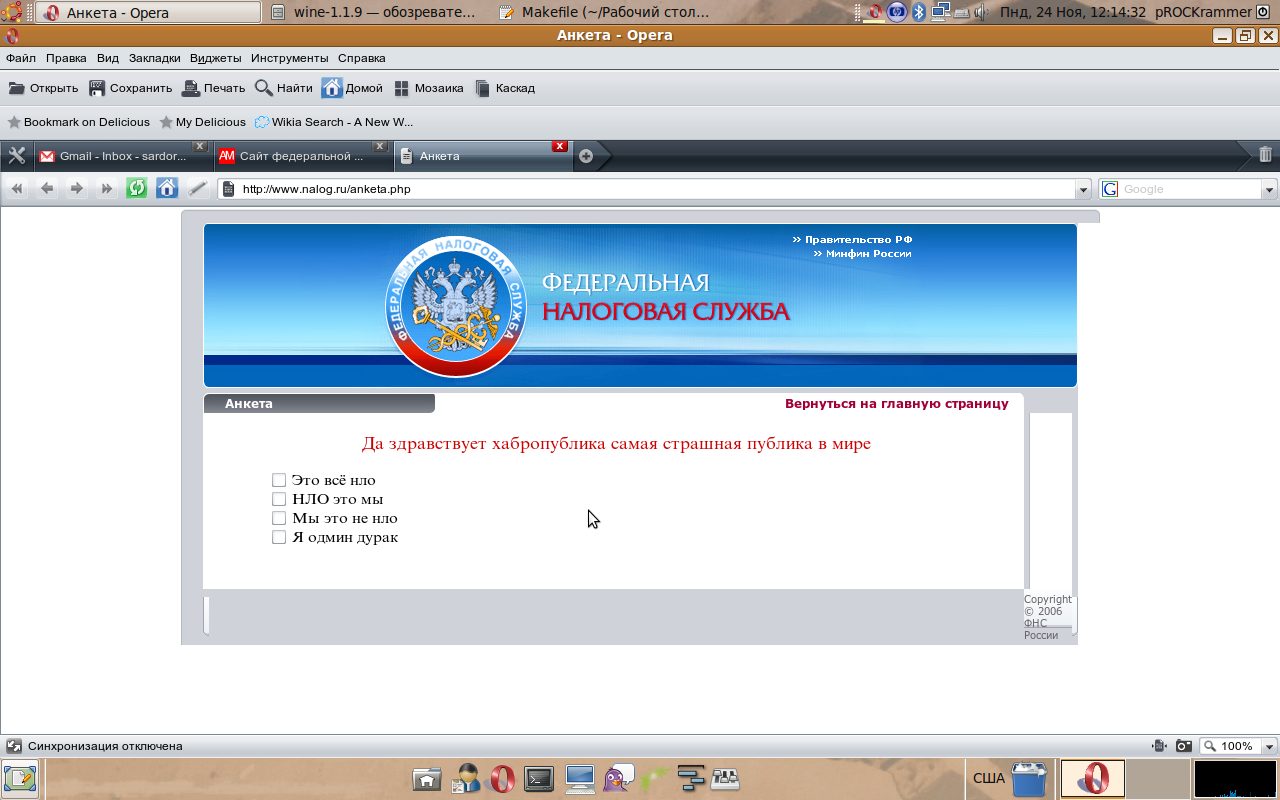Click the show desktop icon in bottom panel

(20, 779)
